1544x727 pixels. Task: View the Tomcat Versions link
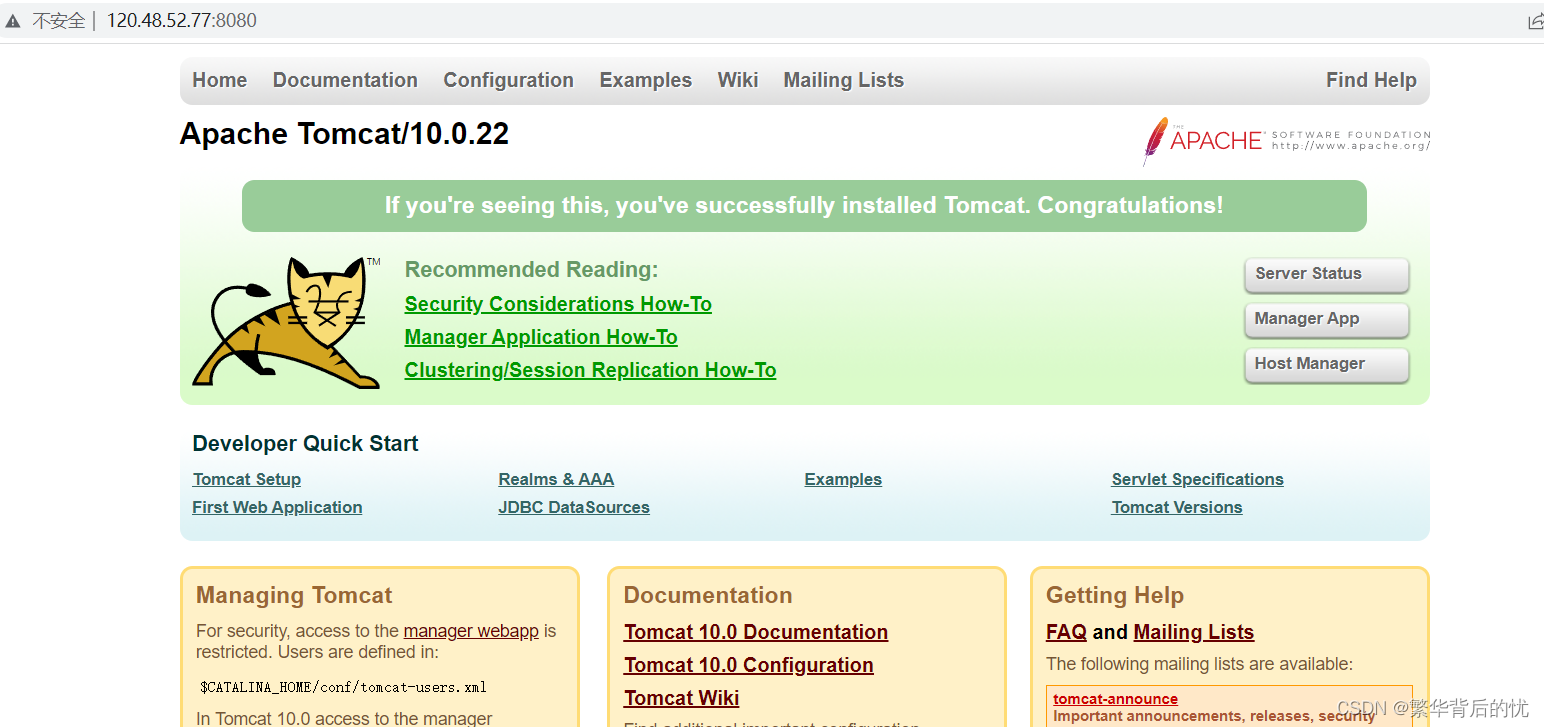(1177, 507)
